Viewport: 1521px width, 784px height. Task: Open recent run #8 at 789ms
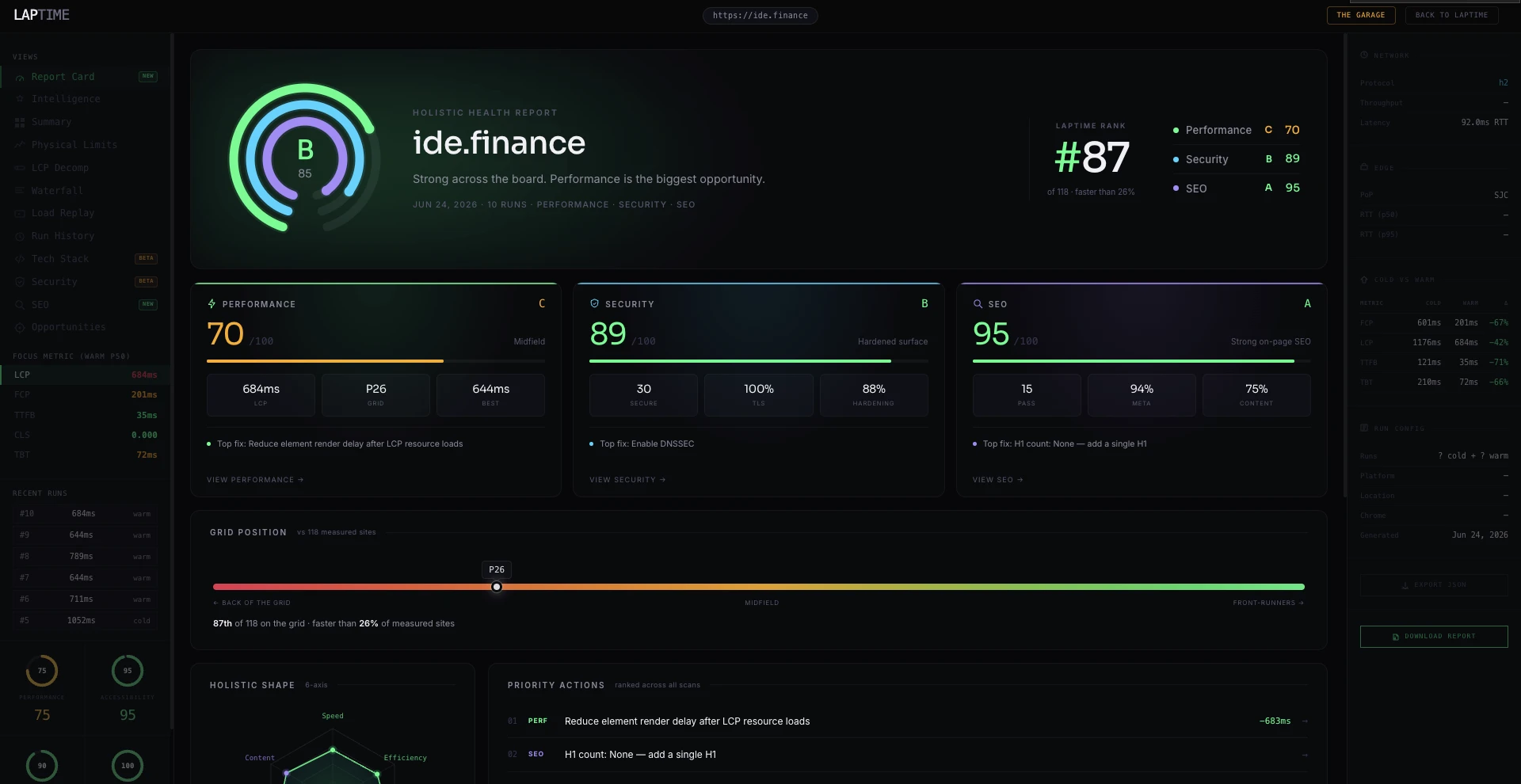point(85,557)
